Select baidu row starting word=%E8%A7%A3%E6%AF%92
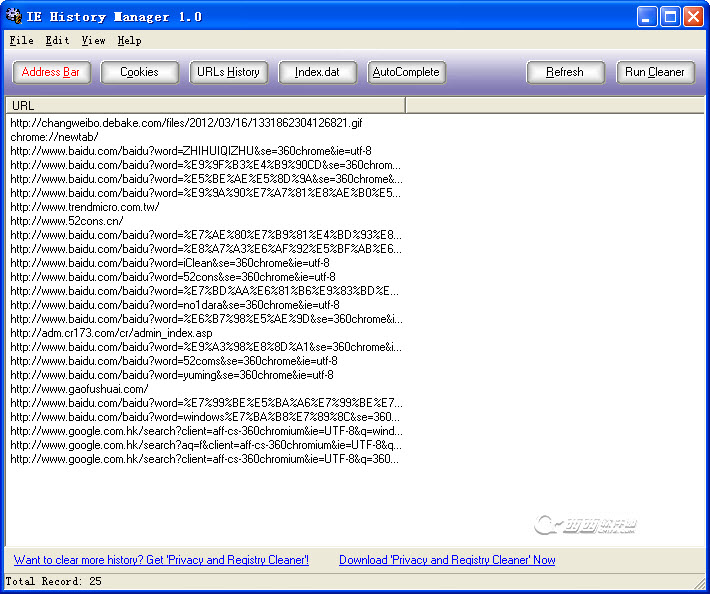Image resolution: width=710 pixels, height=594 pixels. [206, 249]
